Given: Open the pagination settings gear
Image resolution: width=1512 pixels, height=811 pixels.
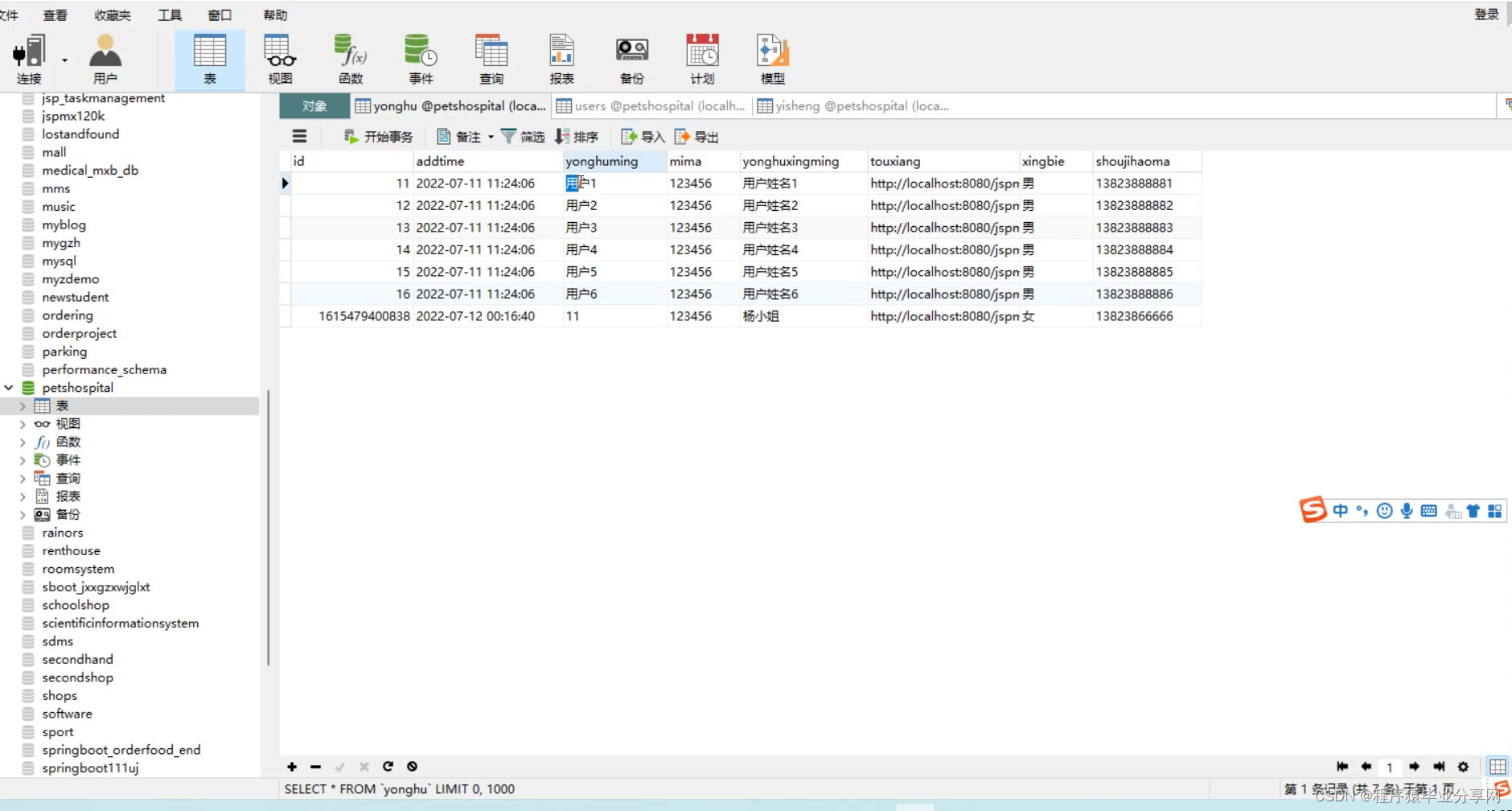Looking at the screenshot, I should pos(1463,767).
